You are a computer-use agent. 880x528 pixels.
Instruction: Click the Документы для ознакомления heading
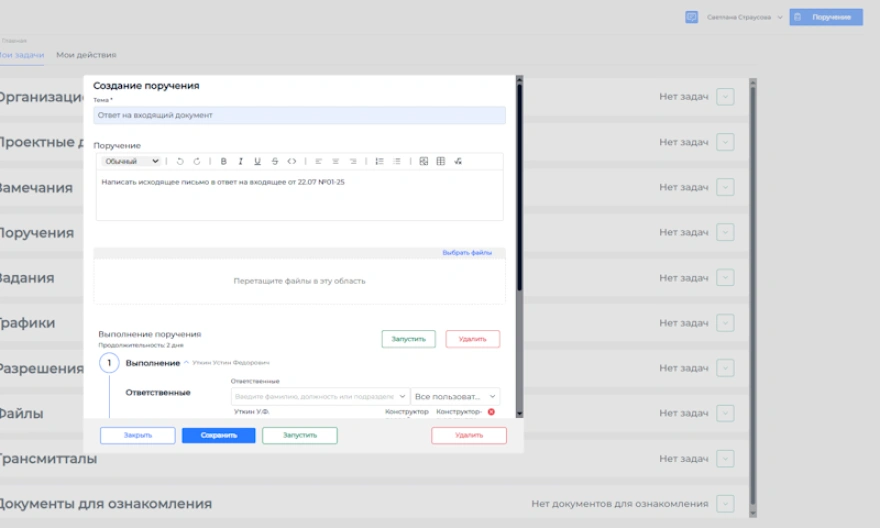click(106, 504)
